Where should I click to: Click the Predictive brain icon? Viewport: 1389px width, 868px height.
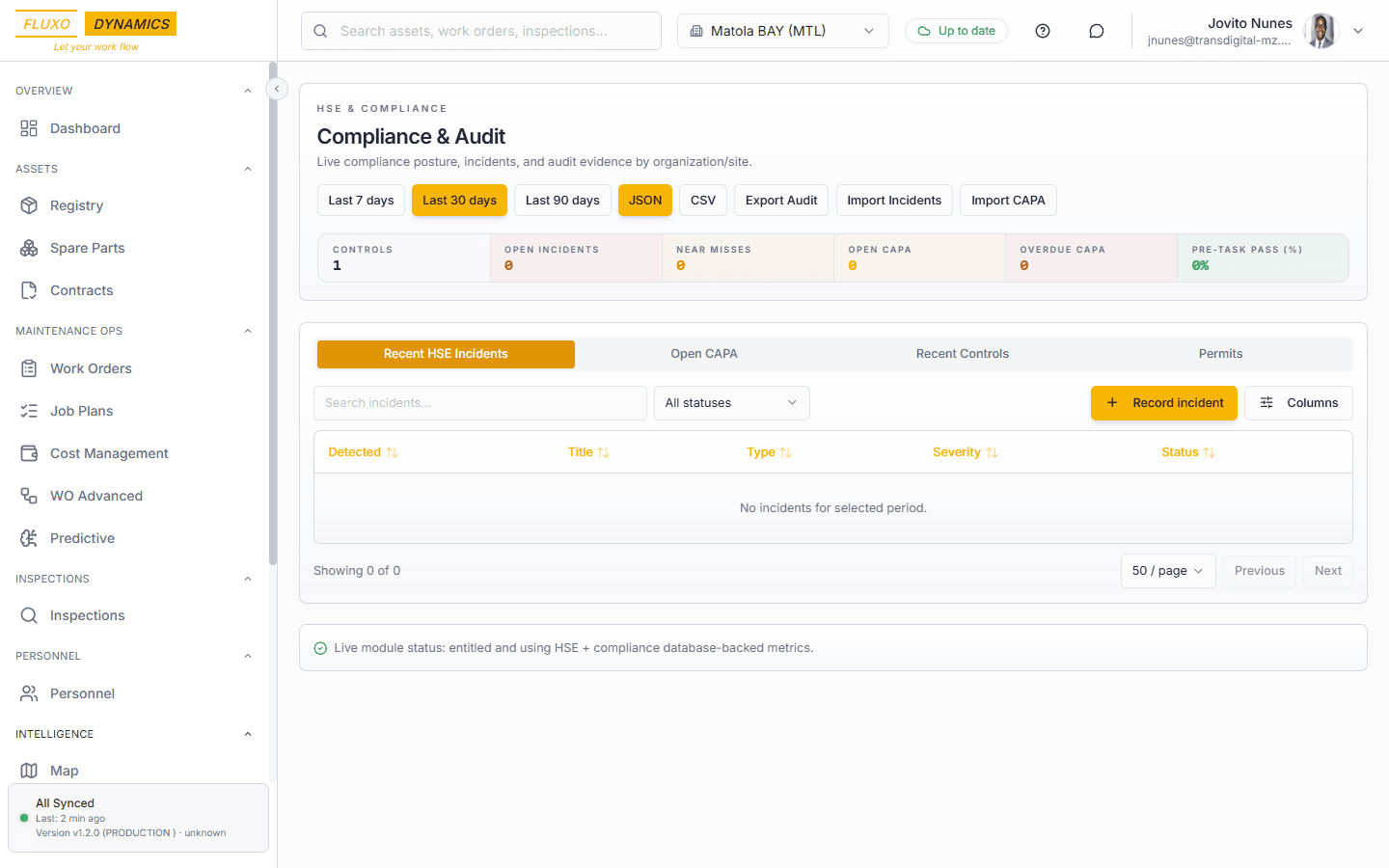(x=29, y=538)
